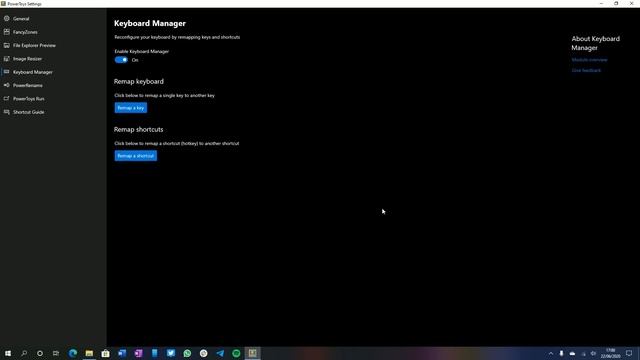Open Telegram from the taskbar

coord(220,353)
